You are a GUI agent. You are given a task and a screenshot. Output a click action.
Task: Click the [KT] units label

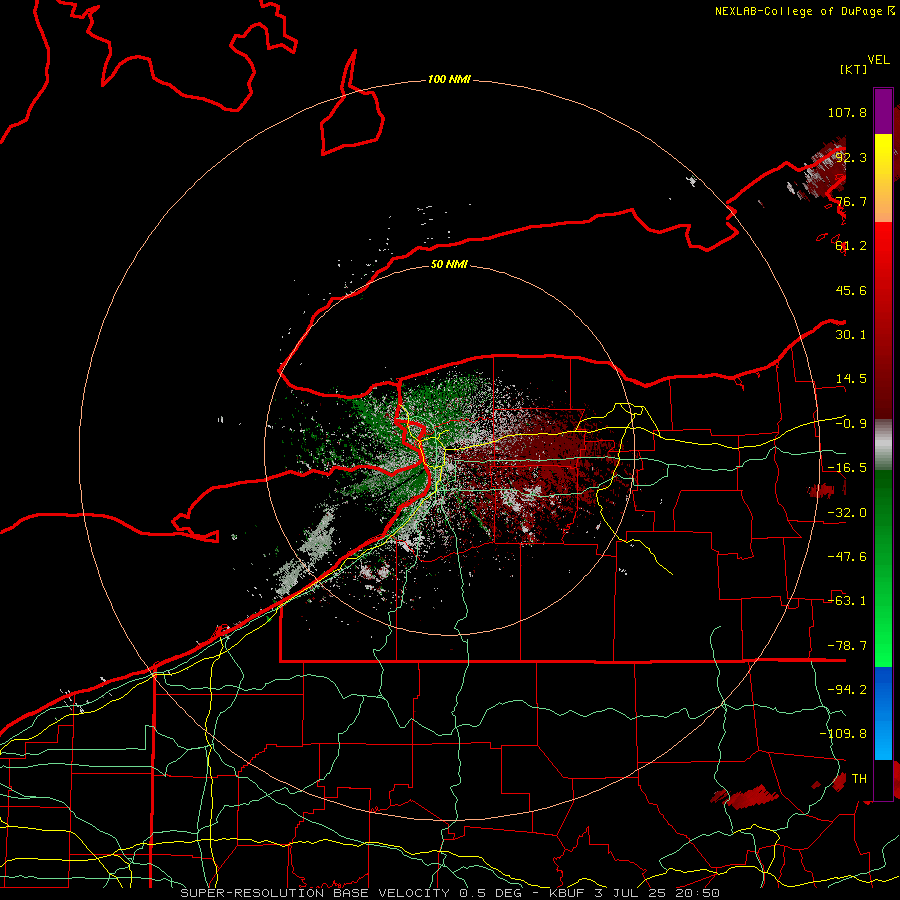(854, 69)
